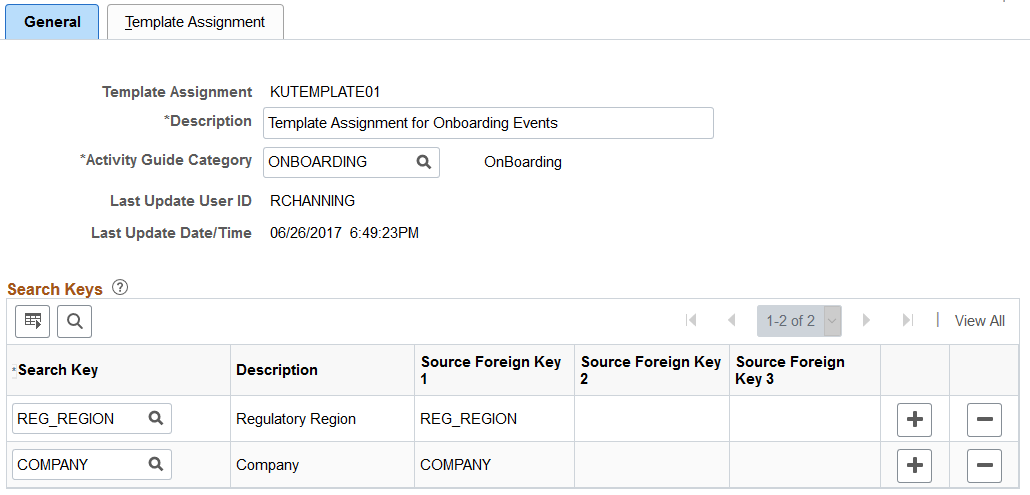Go to the last page arrow in grid
Image resolution: width=1030 pixels, height=495 pixels.
[908, 320]
